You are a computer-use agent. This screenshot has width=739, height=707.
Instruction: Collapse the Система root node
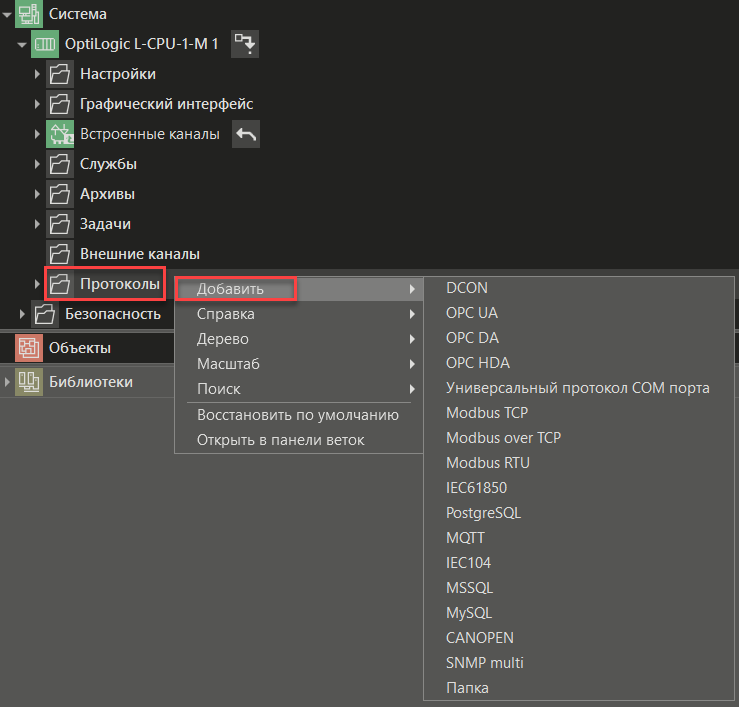[7, 15]
